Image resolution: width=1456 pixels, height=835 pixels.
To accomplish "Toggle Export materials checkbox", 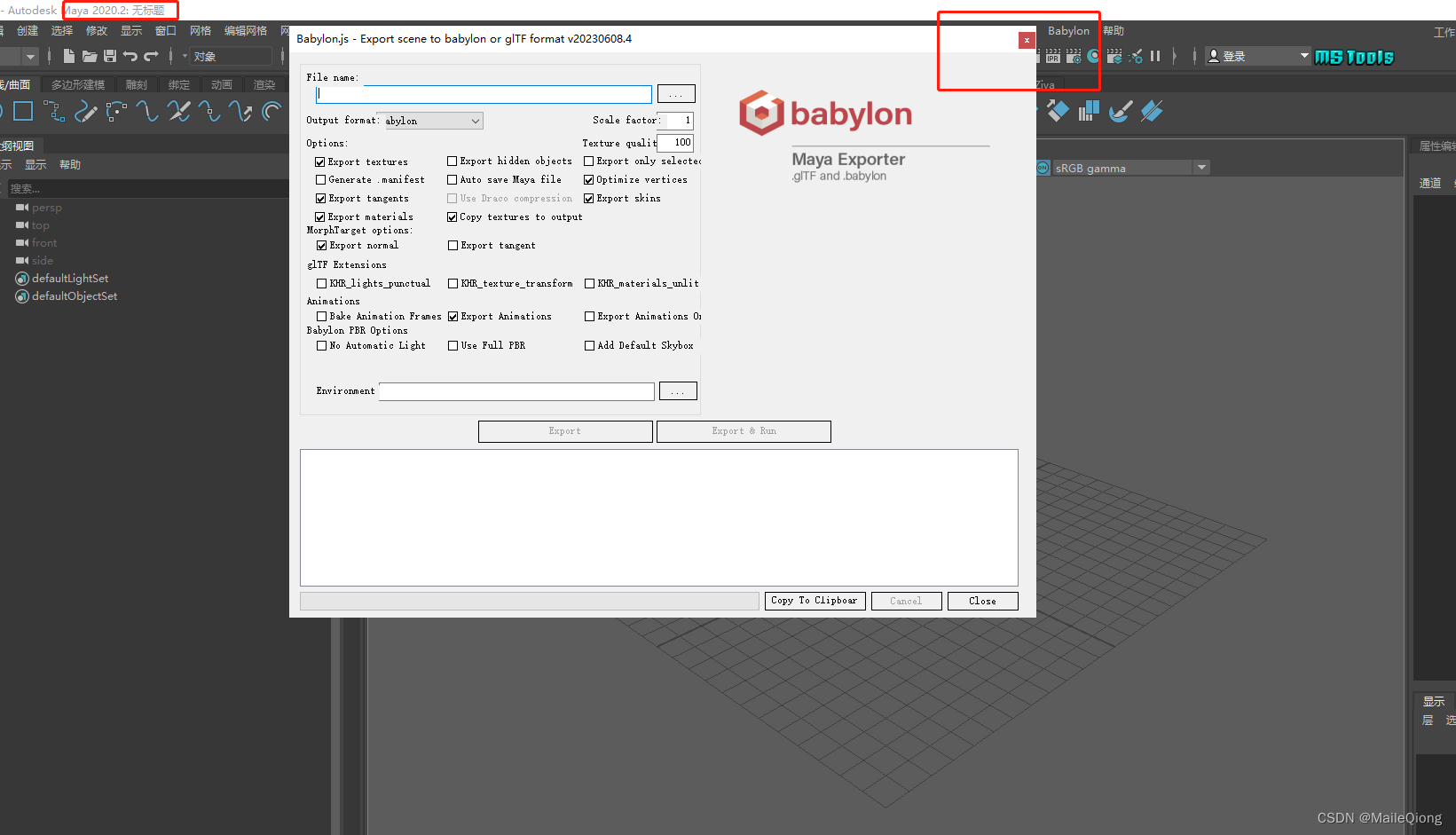I will [x=320, y=217].
